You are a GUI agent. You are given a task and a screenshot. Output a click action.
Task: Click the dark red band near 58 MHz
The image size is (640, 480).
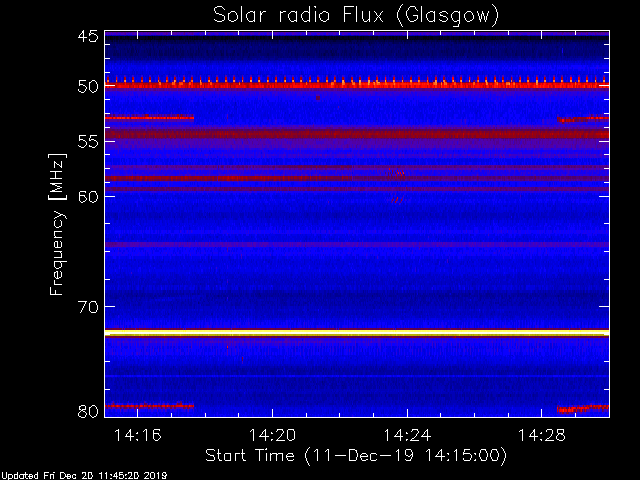click(x=357, y=178)
